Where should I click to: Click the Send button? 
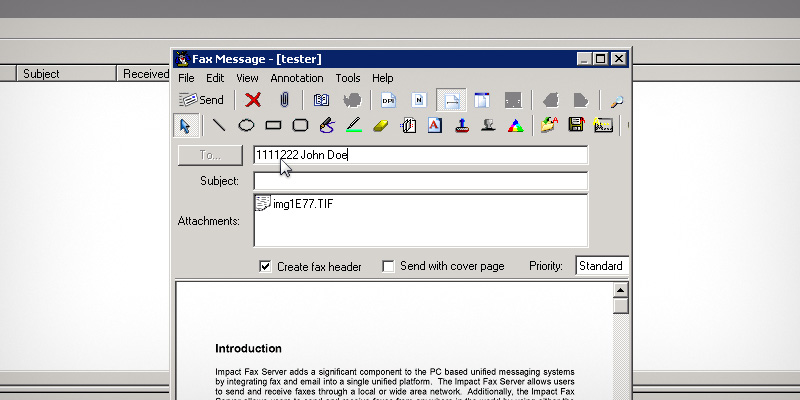201,100
